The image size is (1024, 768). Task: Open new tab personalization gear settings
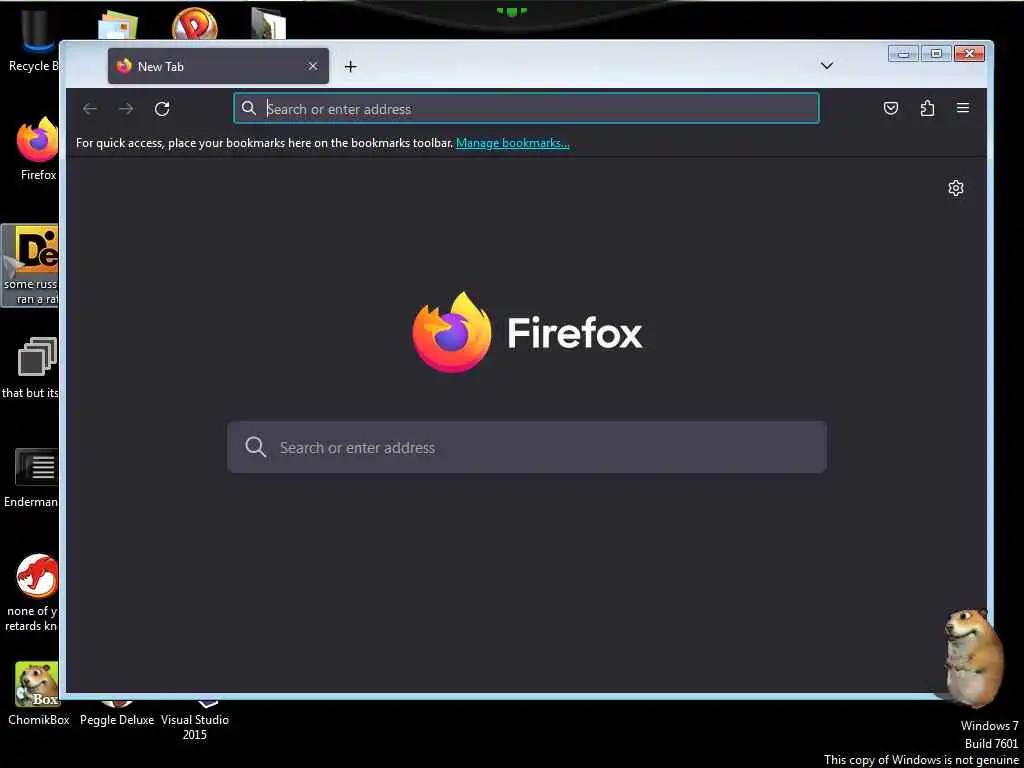pos(955,188)
